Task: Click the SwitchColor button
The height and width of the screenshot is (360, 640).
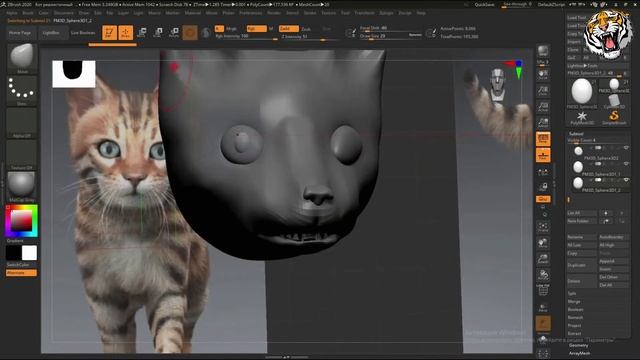Action: tap(19, 265)
